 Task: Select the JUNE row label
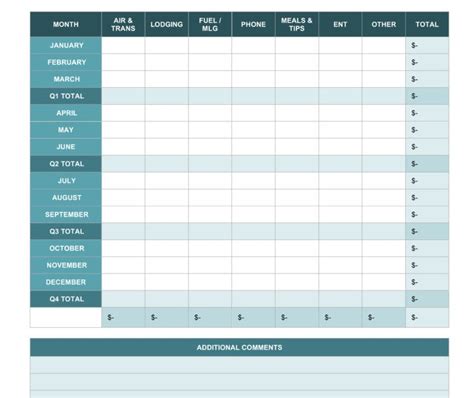[66, 147]
